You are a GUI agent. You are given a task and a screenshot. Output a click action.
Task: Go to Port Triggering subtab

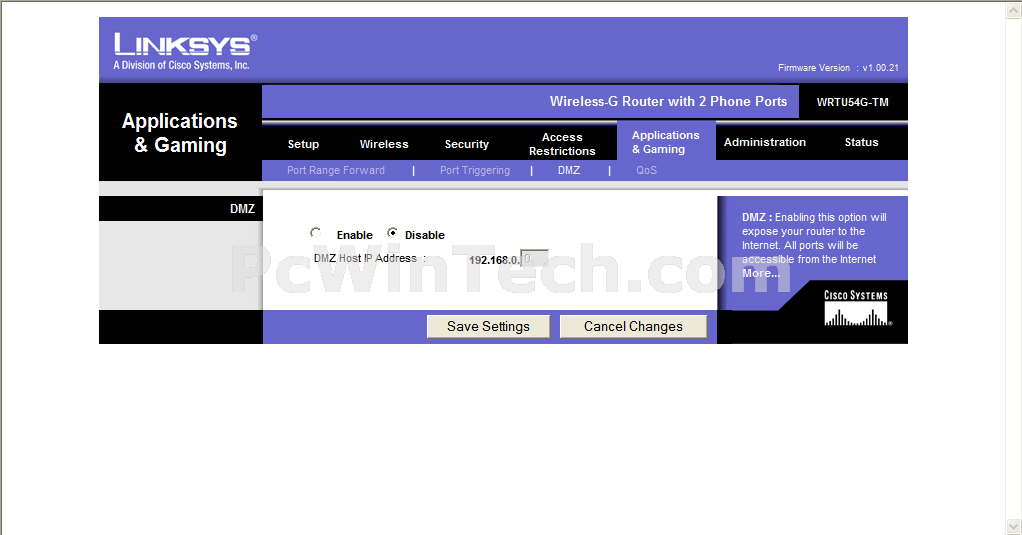coord(474,170)
